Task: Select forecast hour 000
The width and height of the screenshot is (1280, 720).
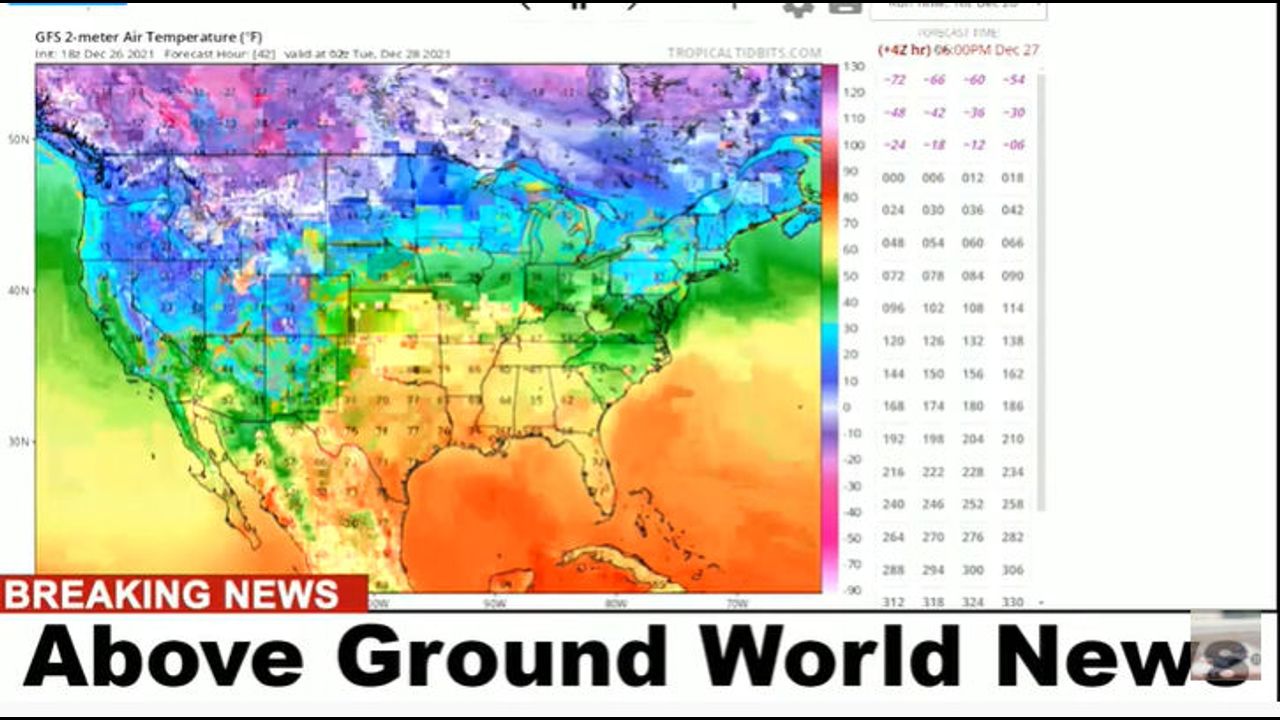Action: (x=893, y=178)
